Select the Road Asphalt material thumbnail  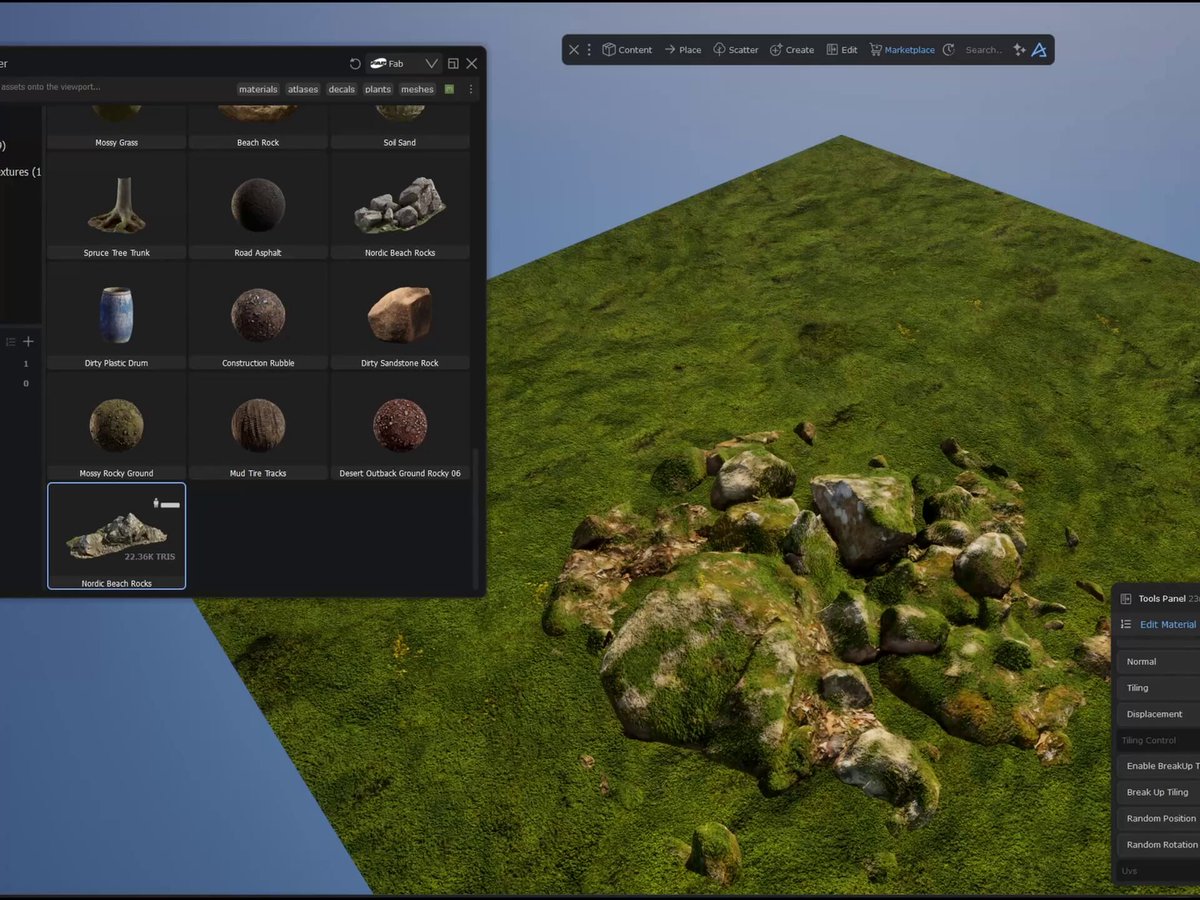[258, 207]
